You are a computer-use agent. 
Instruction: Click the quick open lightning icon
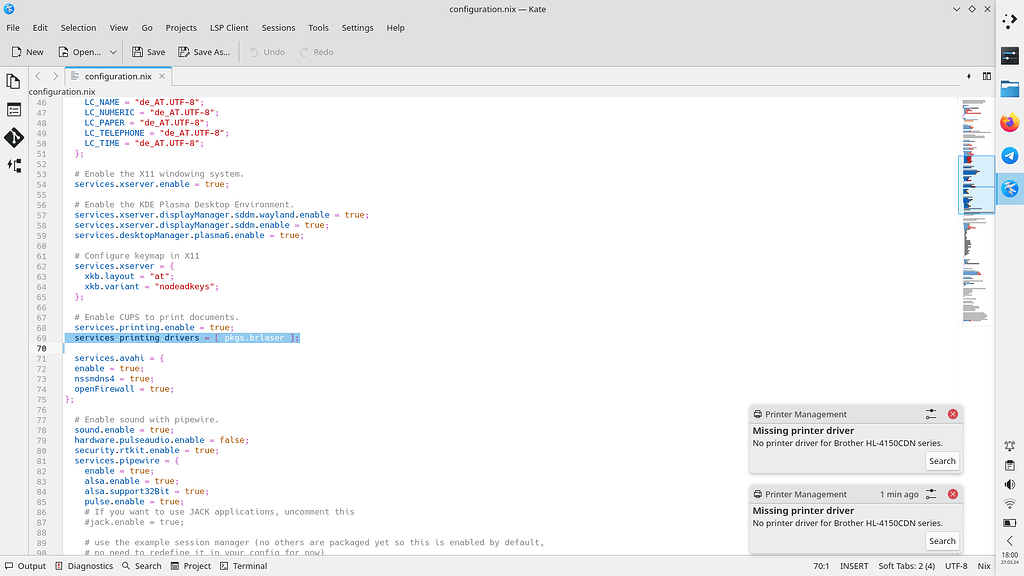pyautogui.click(x=968, y=76)
